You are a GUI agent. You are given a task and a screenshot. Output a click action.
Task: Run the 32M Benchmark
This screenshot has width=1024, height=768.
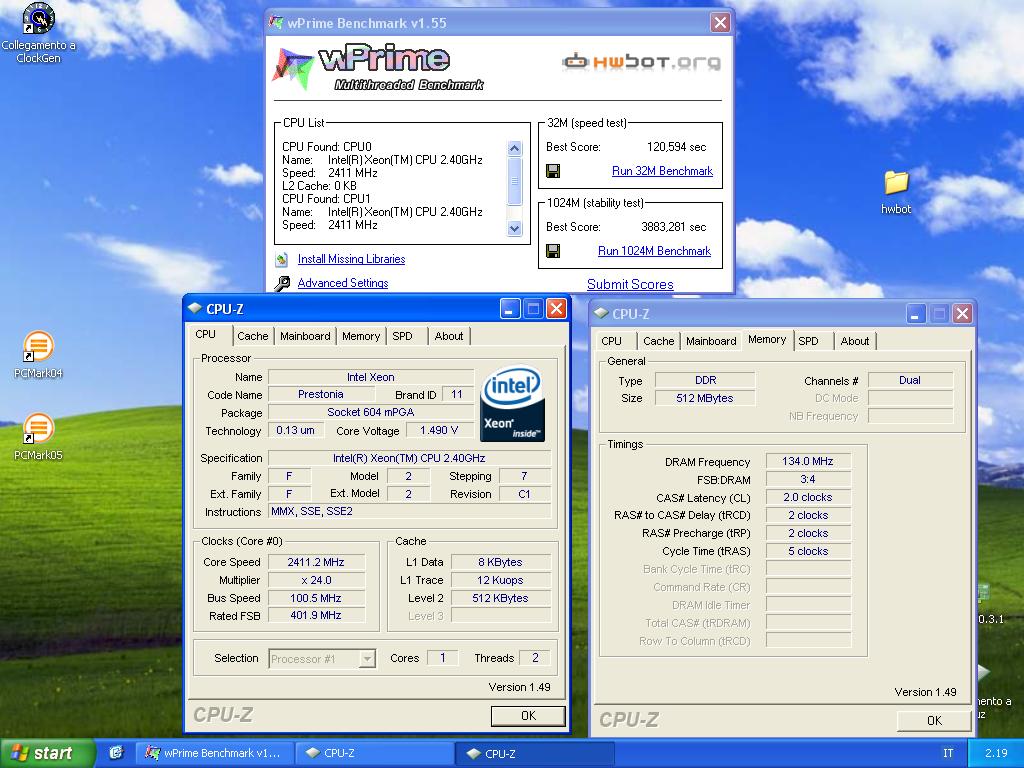click(662, 171)
